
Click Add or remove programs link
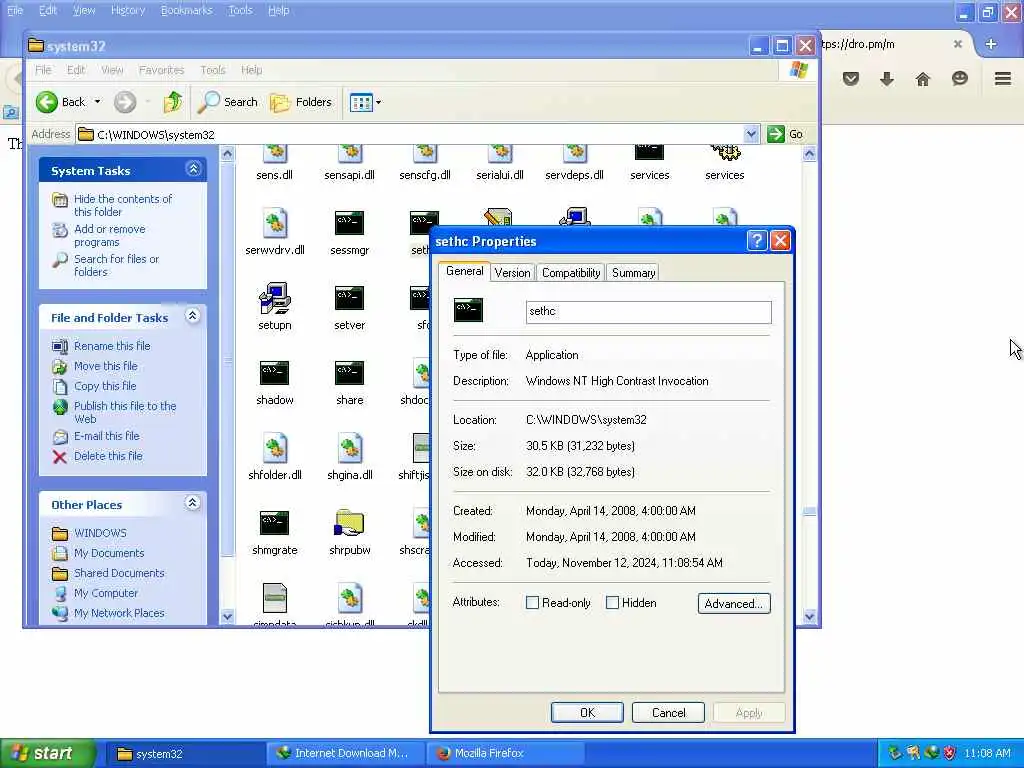110,235
